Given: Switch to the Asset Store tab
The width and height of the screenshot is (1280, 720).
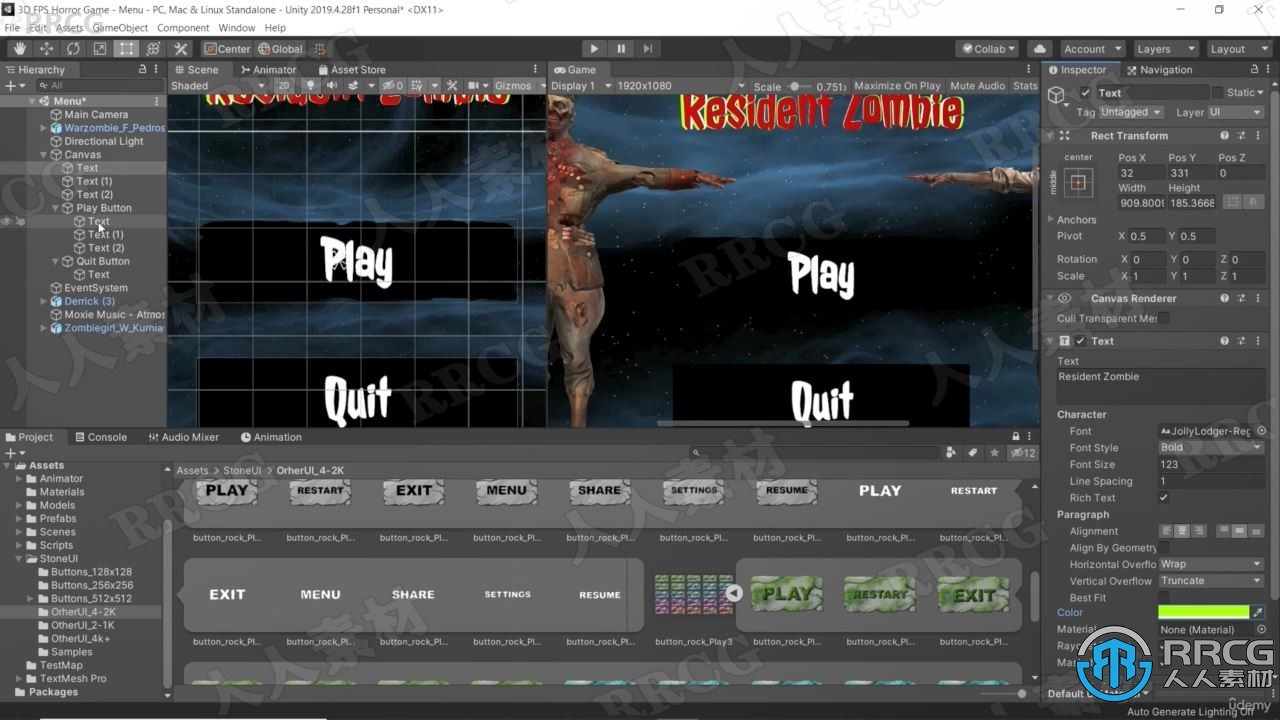Looking at the screenshot, I should pos(351,70).
